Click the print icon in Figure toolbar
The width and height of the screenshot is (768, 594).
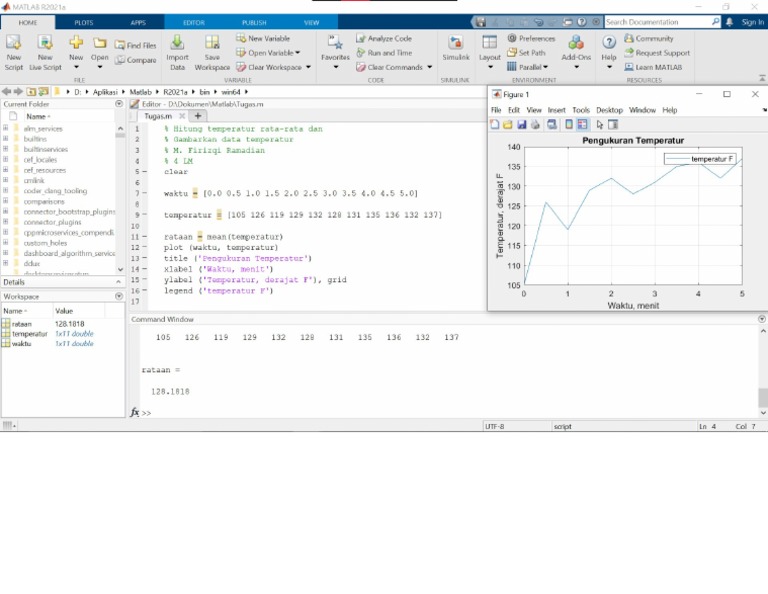tap(535, 125)
